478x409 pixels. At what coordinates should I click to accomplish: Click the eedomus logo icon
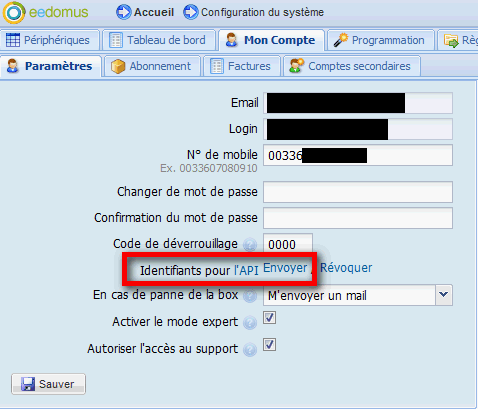pos(14,13)
